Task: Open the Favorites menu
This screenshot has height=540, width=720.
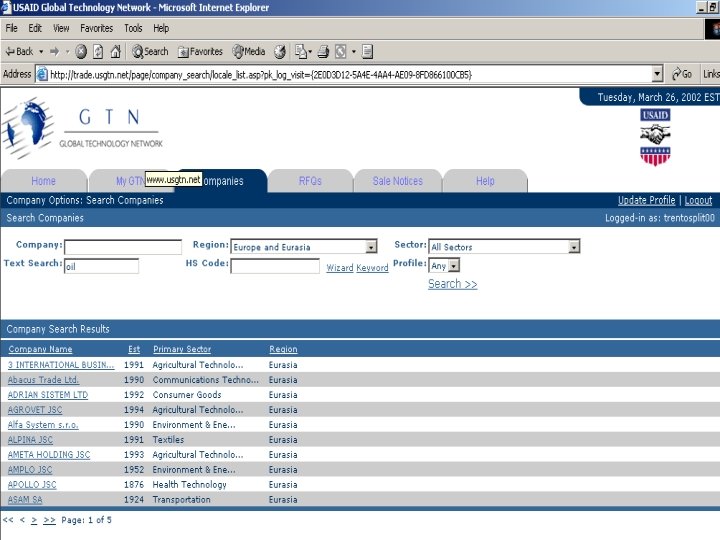Action: [x=96, y=28]
